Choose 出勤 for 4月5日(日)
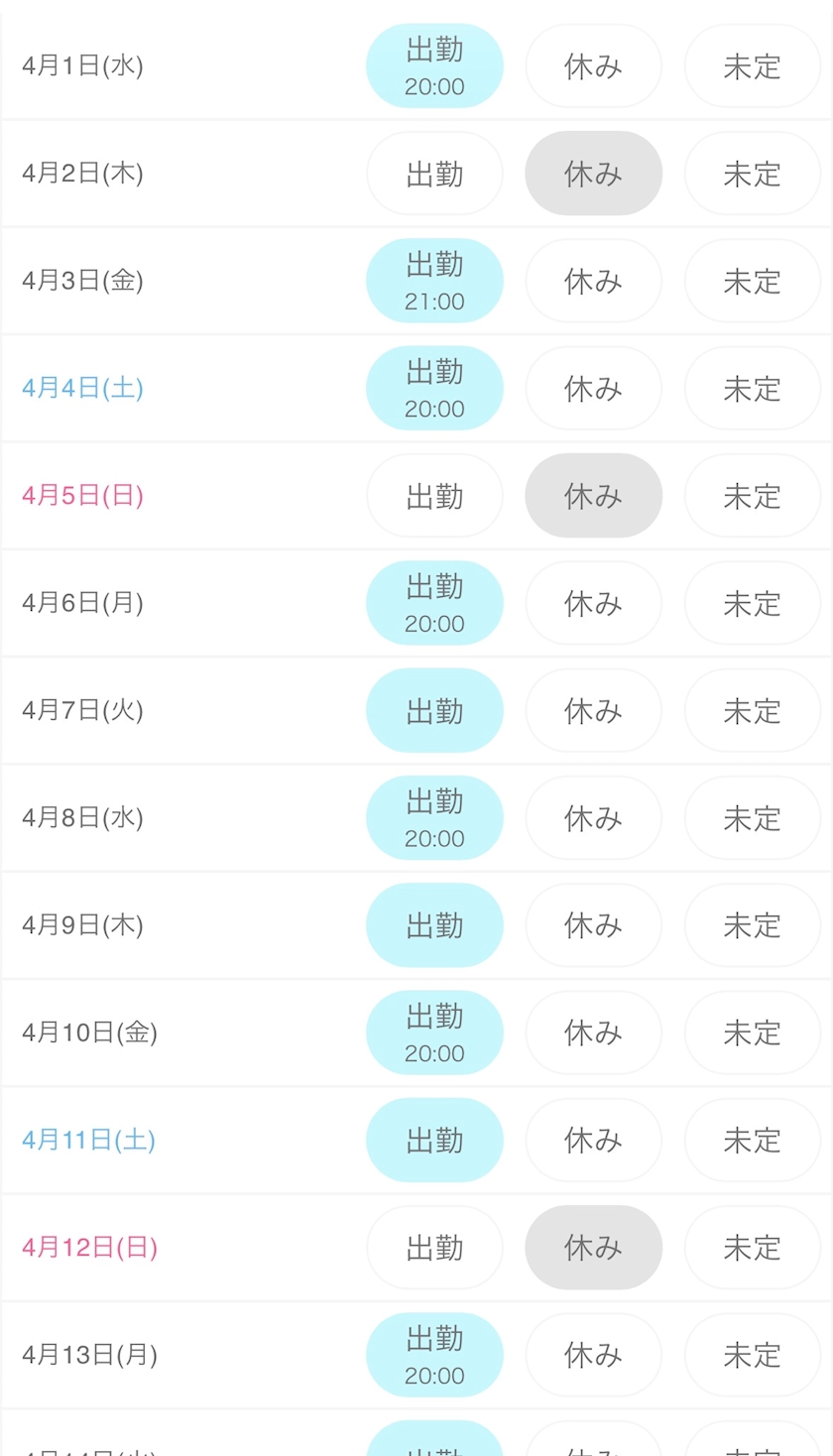Viewport: 833px width, 1456px height. point(434,496)
